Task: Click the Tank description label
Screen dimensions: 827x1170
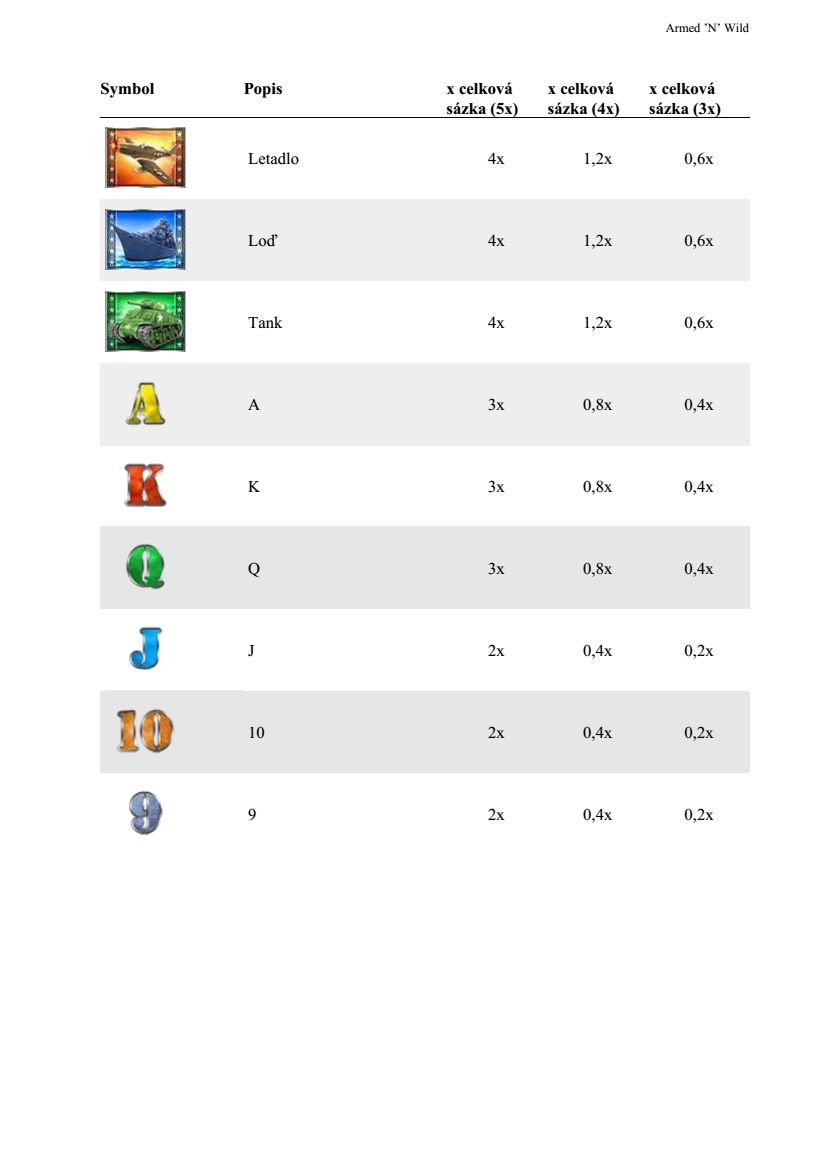Action: click(265, 322)
